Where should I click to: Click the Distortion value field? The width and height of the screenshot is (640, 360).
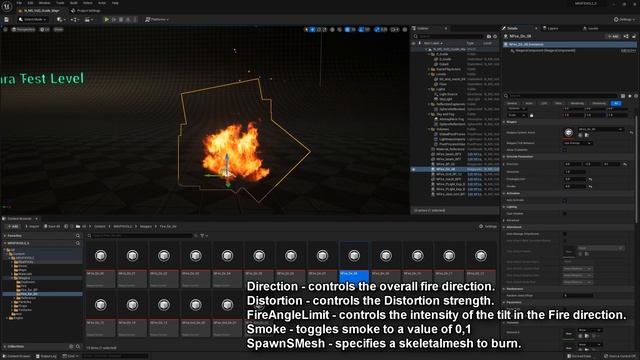(576, 172)
